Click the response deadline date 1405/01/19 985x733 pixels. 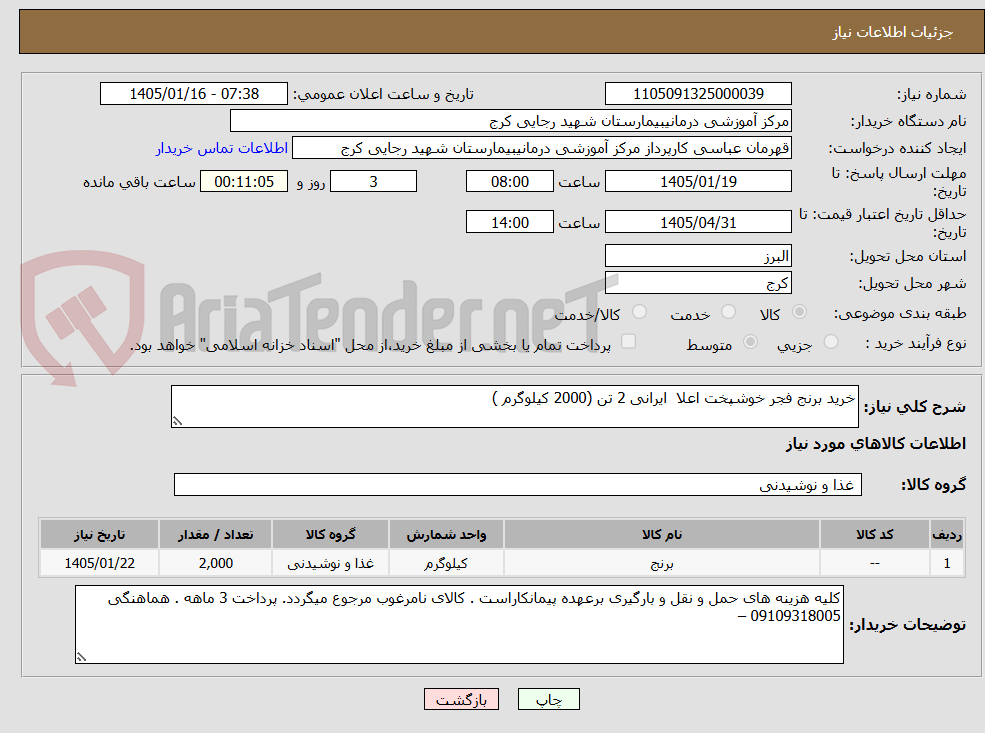click(x=698, y=182)
